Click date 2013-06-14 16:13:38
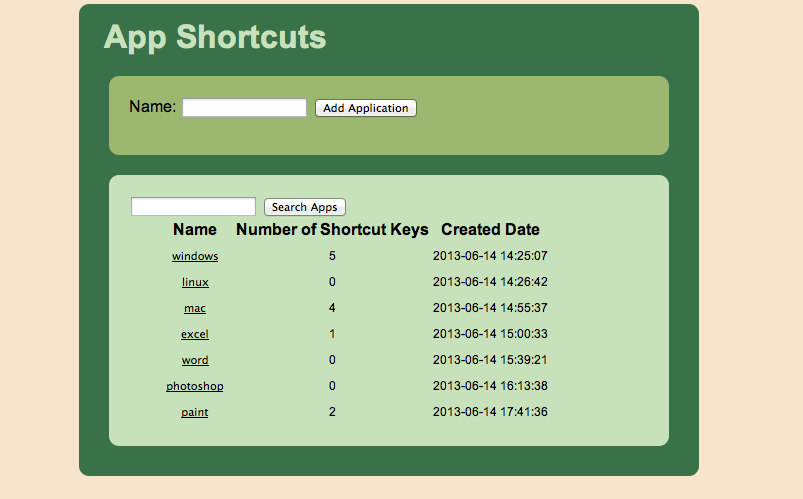 tap(490, 386)
